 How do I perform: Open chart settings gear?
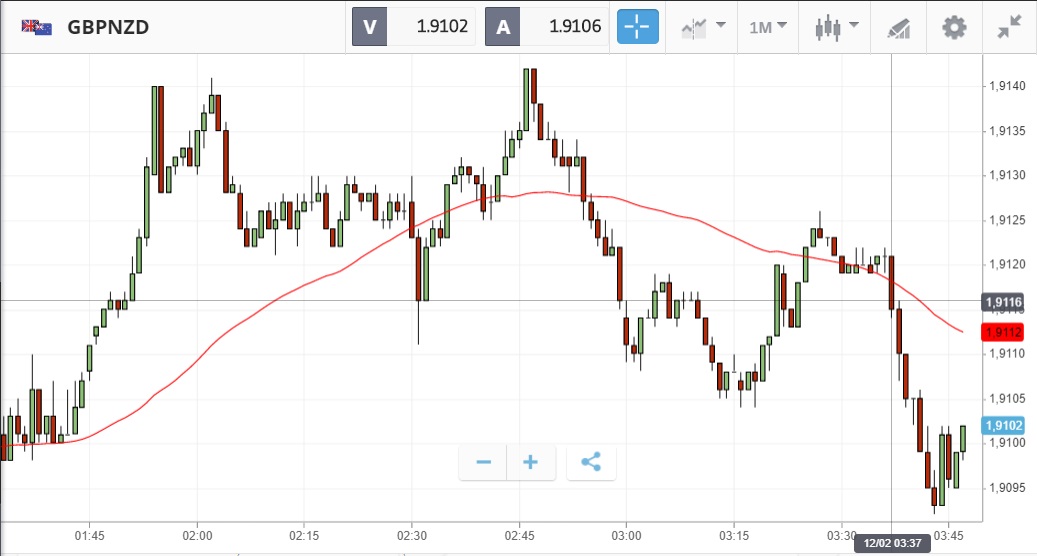(x=954, y=27)
